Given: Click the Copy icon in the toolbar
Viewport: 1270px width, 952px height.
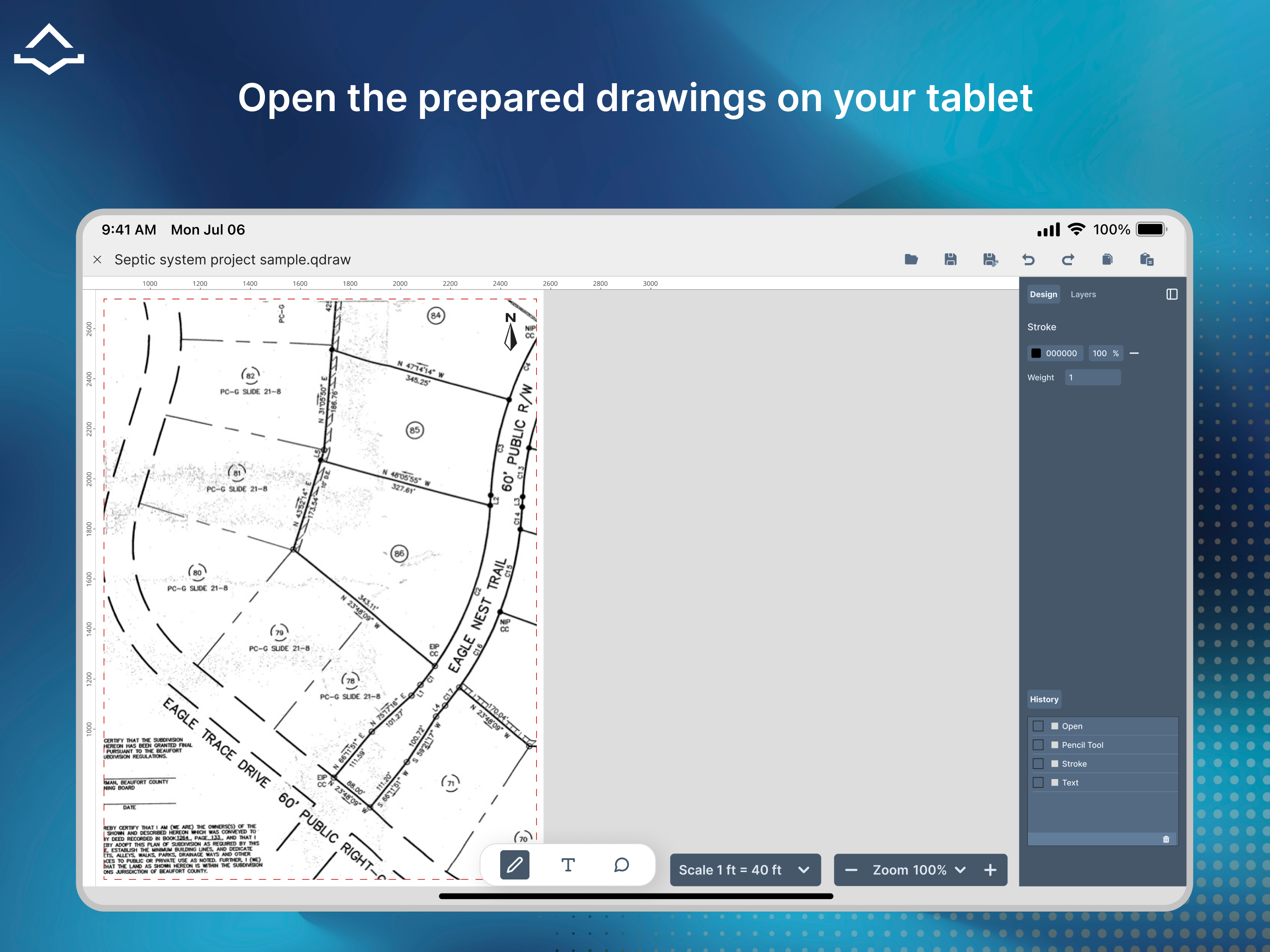Looking at the screenshot, I should coord(1107,259).
